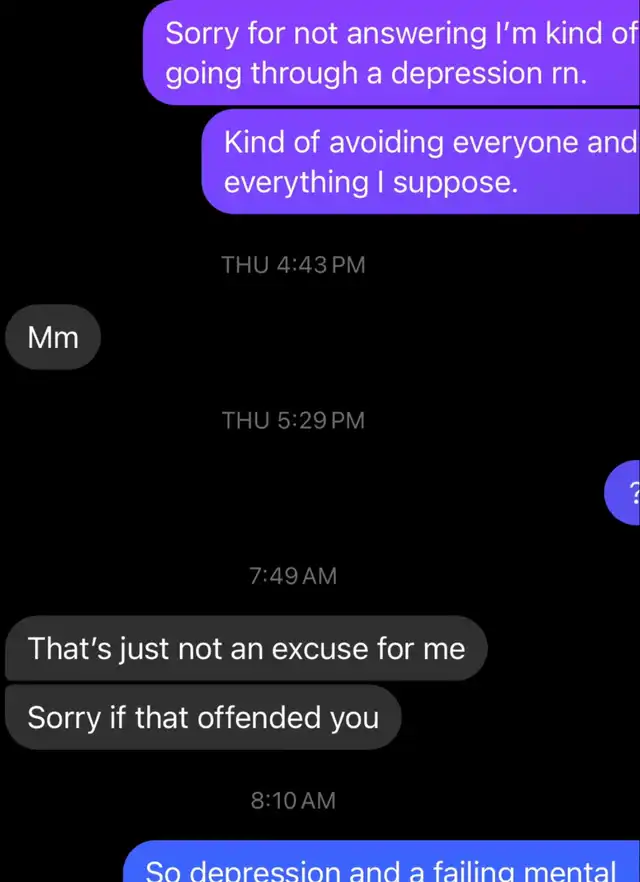Click the THU 4:43 PM timestamp
This screenshot has width=640, height=882.
pos(294,264)
